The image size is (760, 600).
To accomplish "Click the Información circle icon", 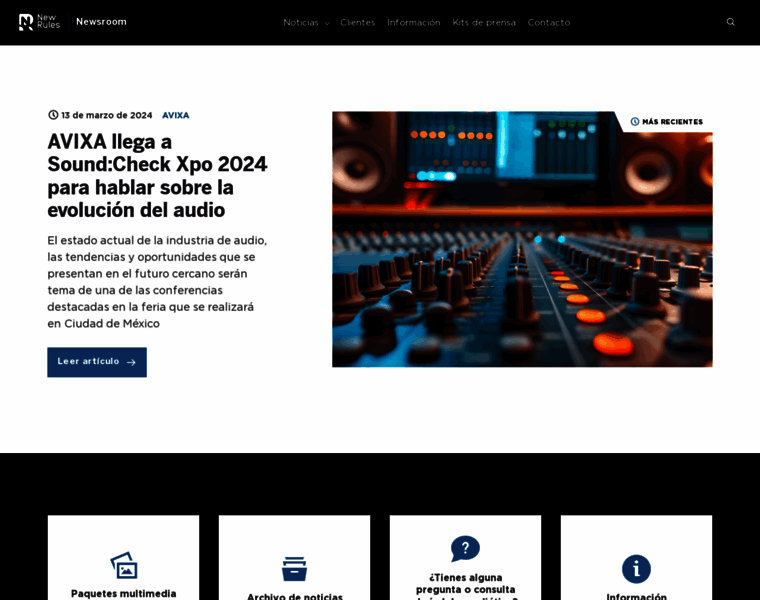I will pyautogui.click(x=636, y=569).
